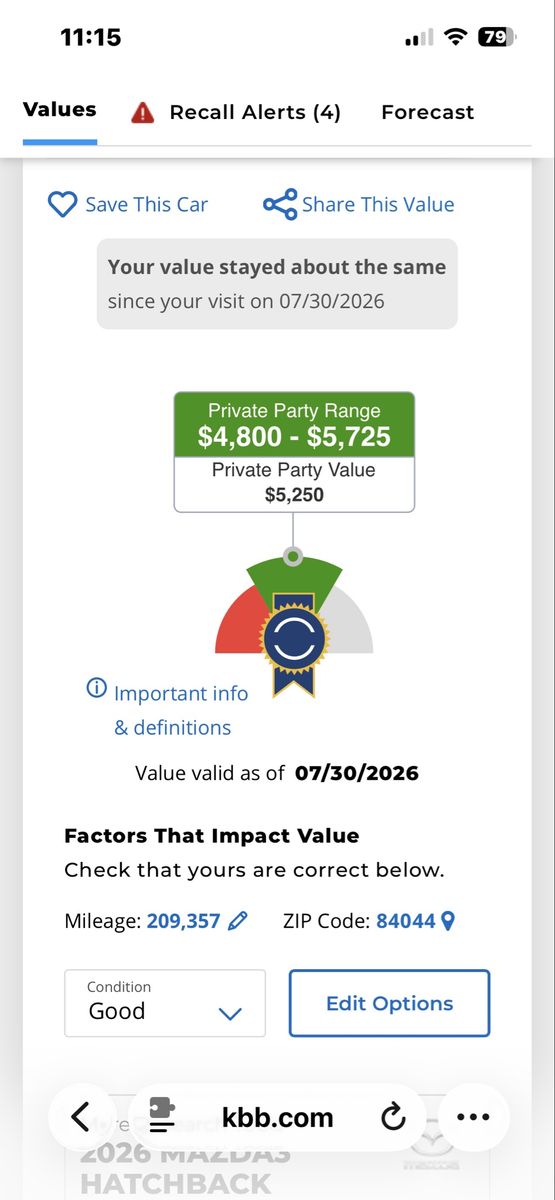
Task: Tap the heart icon to save car
Action: point(62,205)
